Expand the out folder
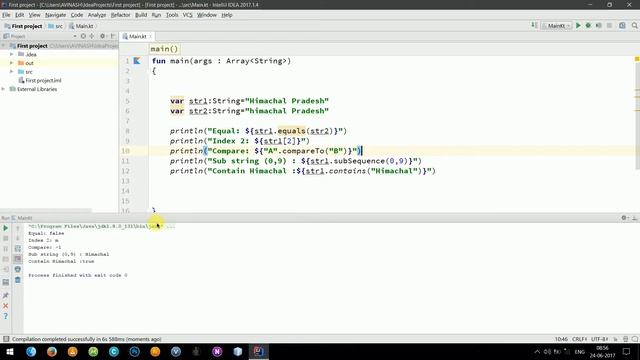Screen dimensions: 640x360 coord(12,63)
